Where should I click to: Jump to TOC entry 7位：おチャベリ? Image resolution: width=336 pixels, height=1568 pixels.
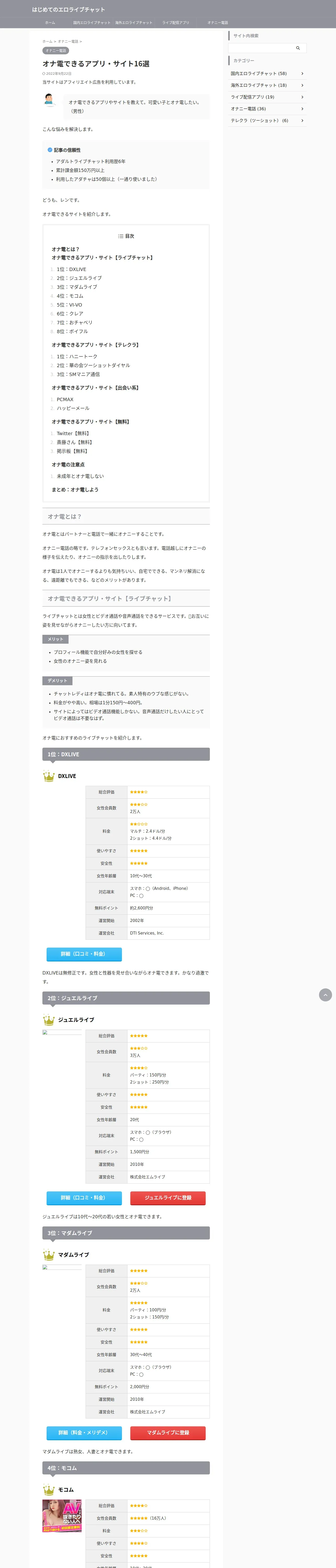[74, 322]
